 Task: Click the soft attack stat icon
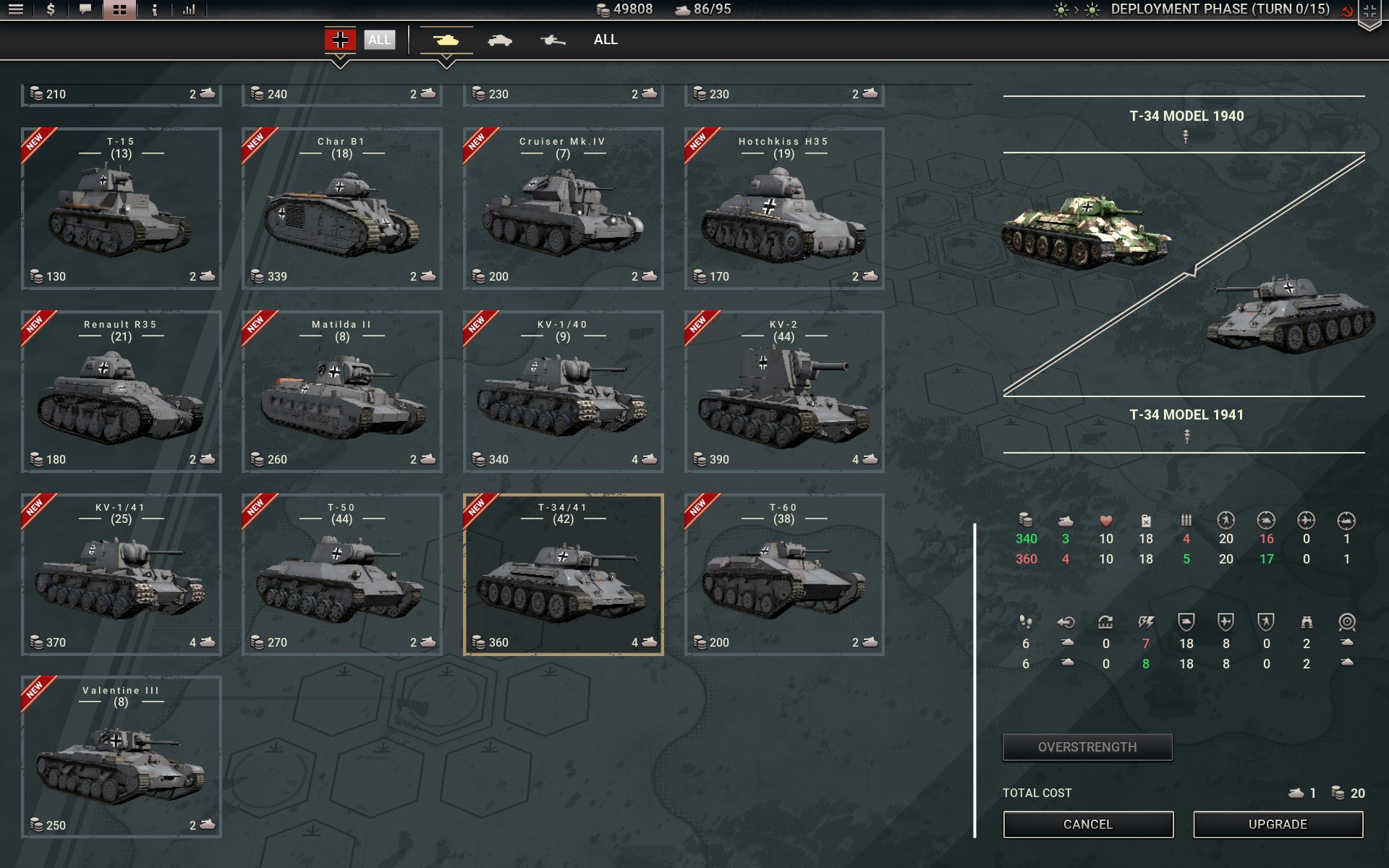coord(1226,520)
